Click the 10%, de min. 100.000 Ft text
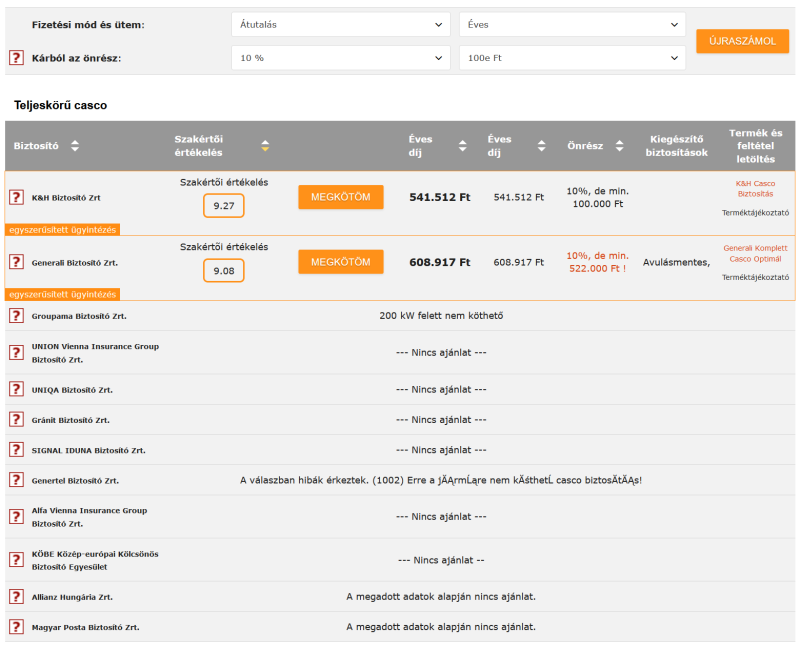Viewport: 800px width, 647px height. [597, 197]
